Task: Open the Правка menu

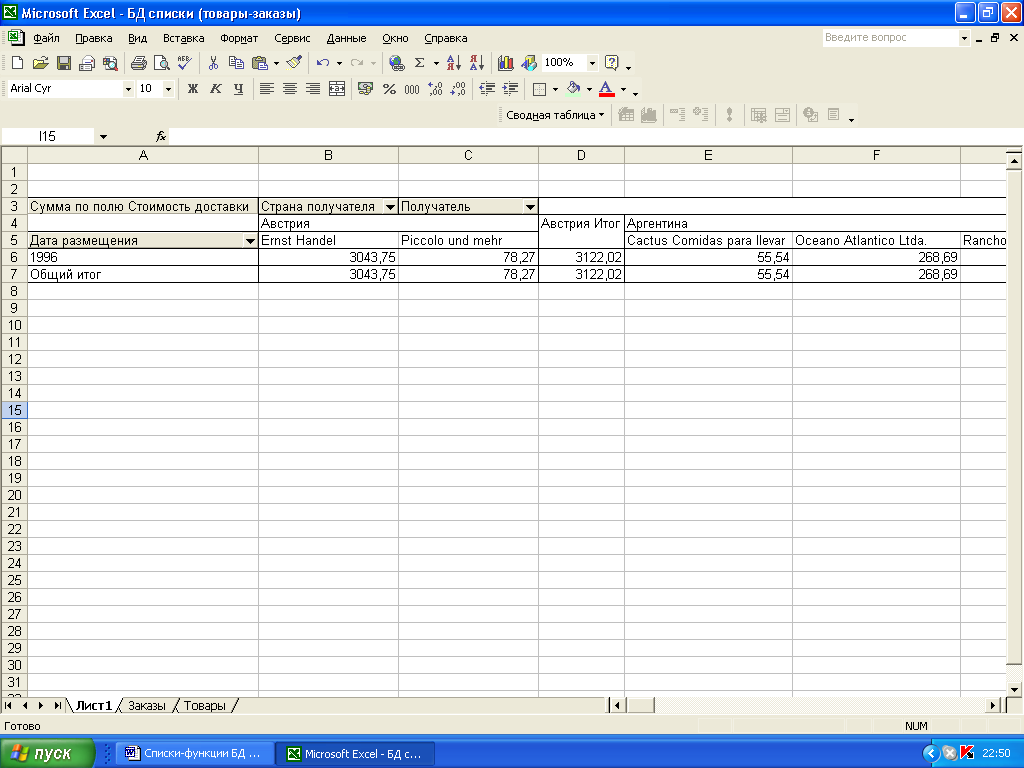Action: pyautogui.click(x=93, y=38)
